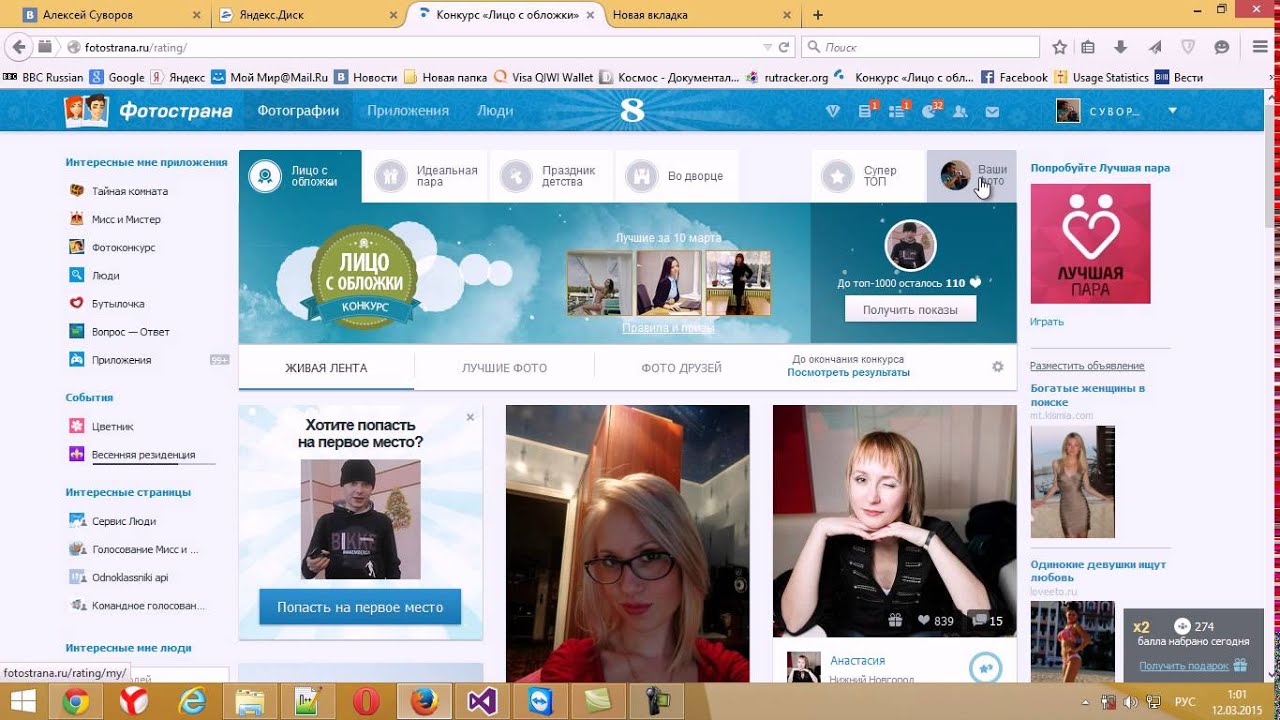Image resolution: width=1280 pixels, height=720 pixels.
Task: Open the Firefox downloads arrow icon
Action: (1120, 47)
